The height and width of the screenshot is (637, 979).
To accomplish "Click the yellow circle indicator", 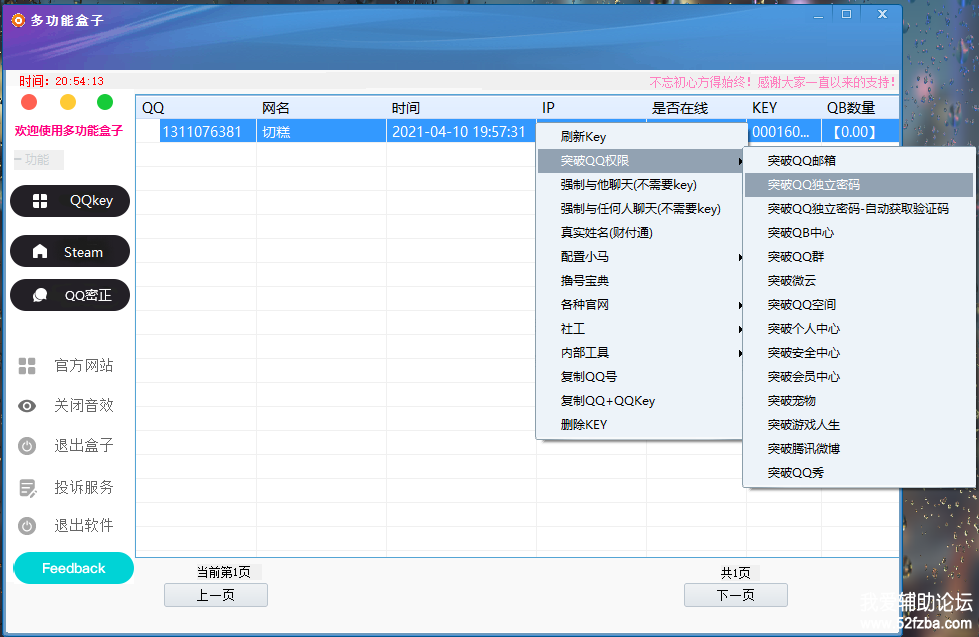I will [x=67, y=102].
